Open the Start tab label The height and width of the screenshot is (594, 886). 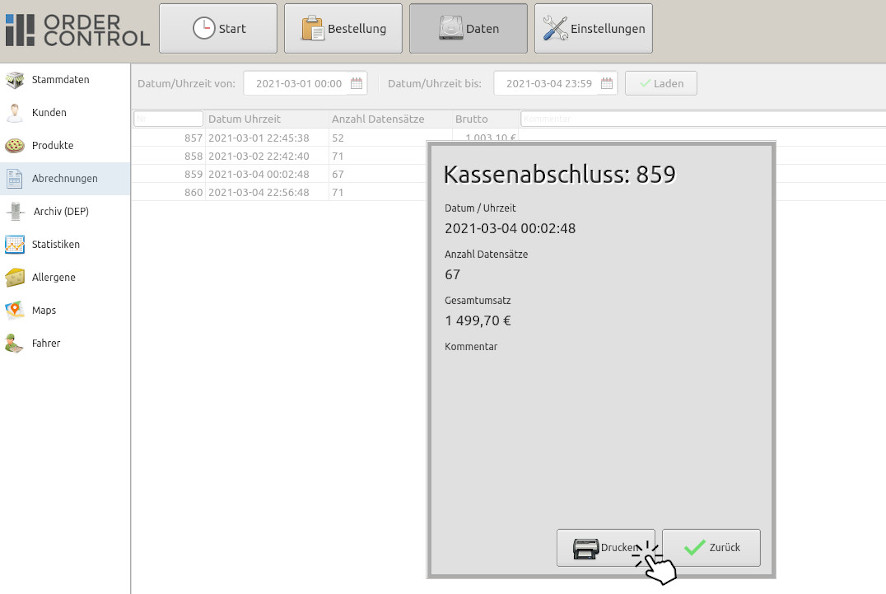point(232,29)
